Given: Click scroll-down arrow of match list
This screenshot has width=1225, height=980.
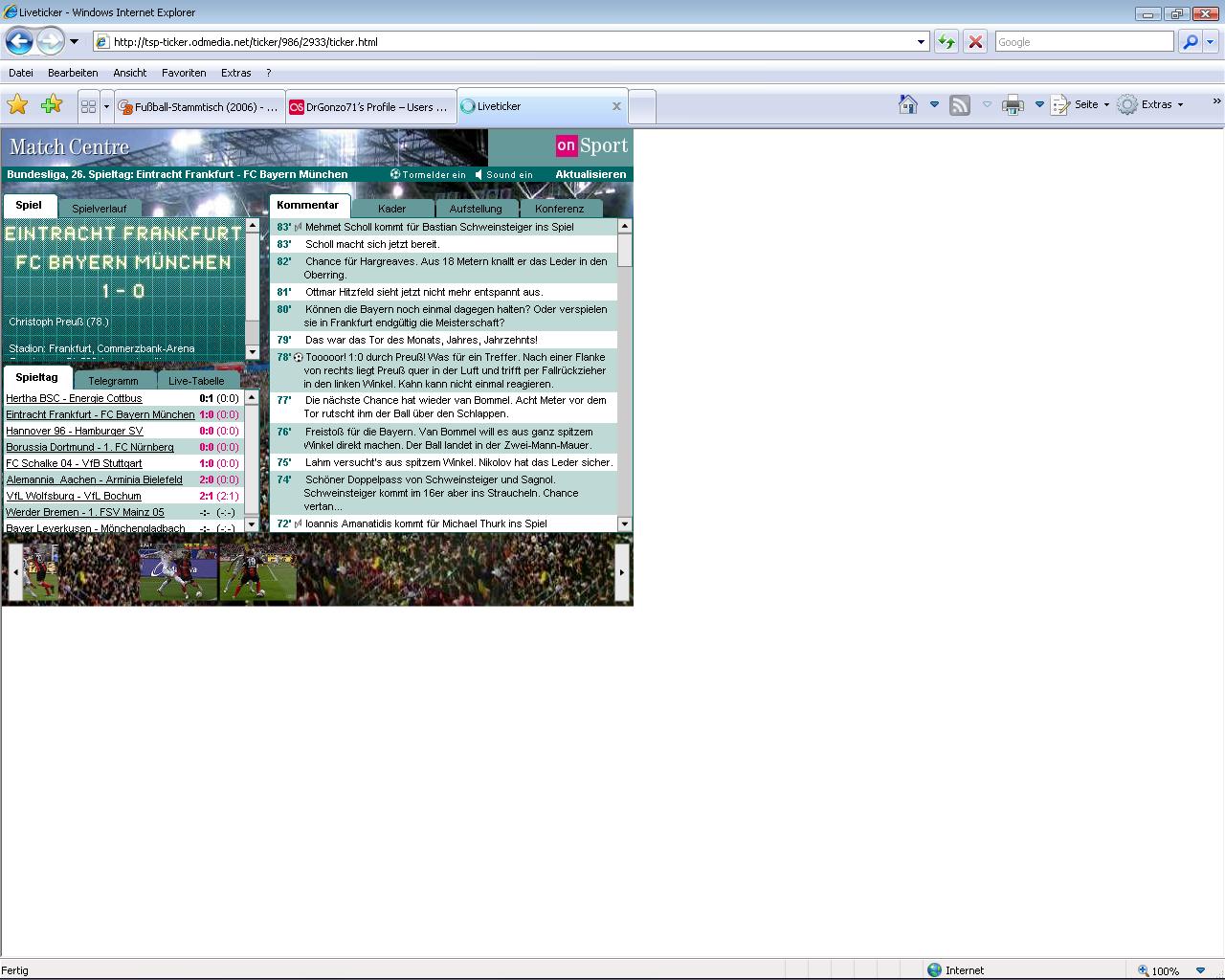Looking at the screenshot, I should click(253, 524).
